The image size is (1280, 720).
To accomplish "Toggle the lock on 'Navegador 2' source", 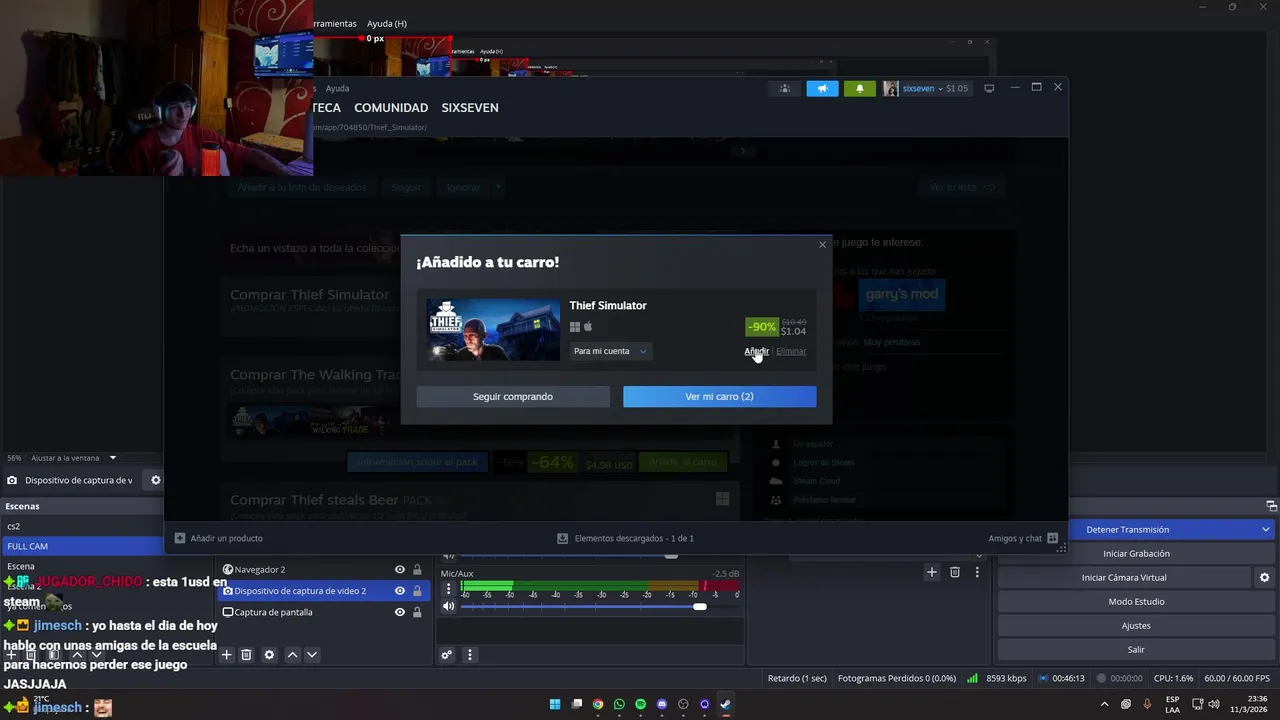I will coord(418,570).
